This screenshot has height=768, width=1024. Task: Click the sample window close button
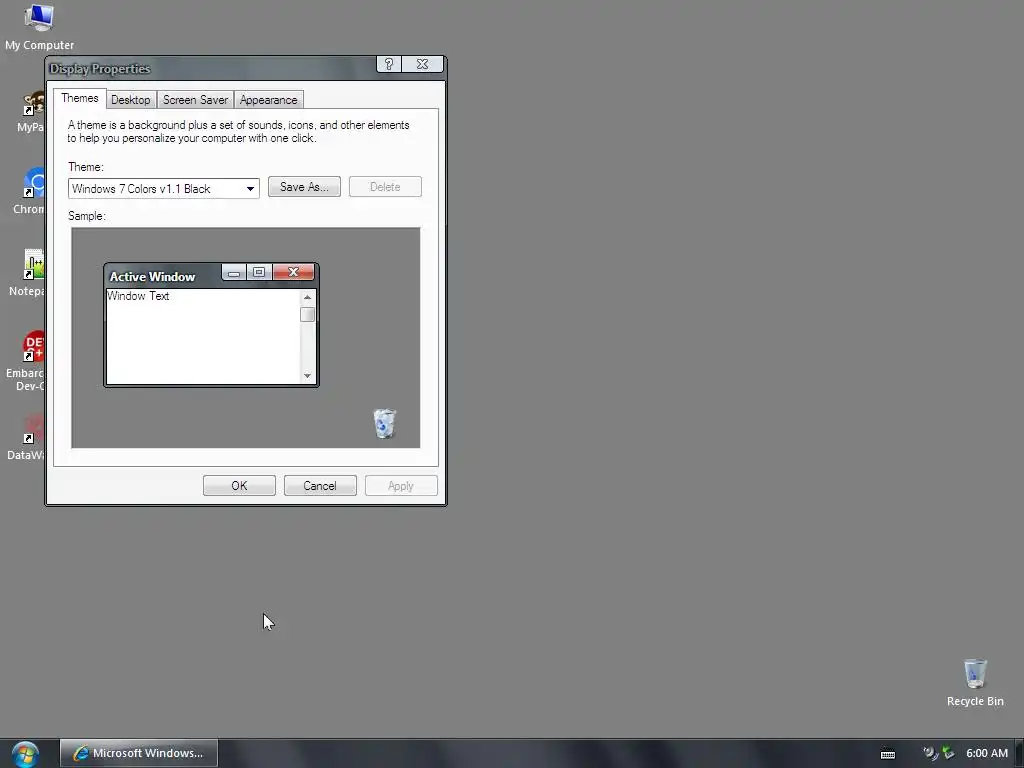293,272
